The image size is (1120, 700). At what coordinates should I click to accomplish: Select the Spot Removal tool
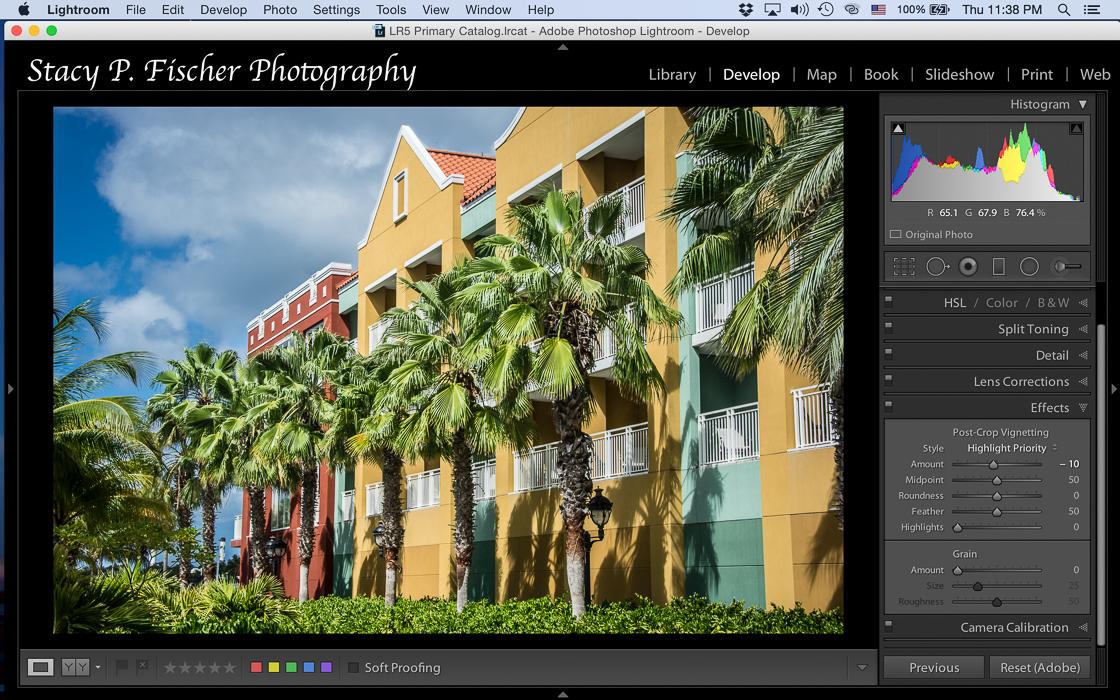pyautogui.click(x=938, y=266)
